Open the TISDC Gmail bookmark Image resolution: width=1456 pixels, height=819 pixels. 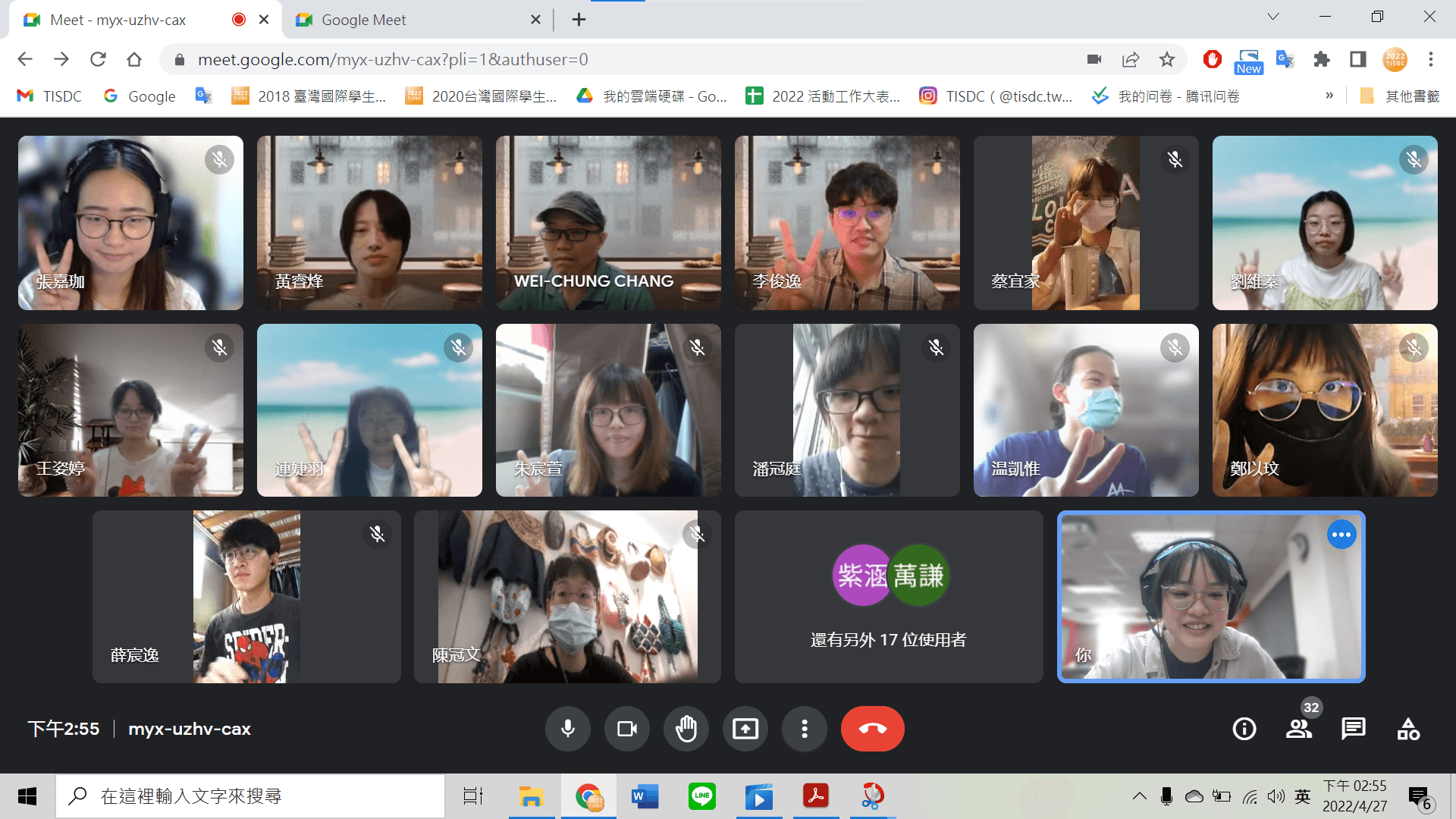50,96
